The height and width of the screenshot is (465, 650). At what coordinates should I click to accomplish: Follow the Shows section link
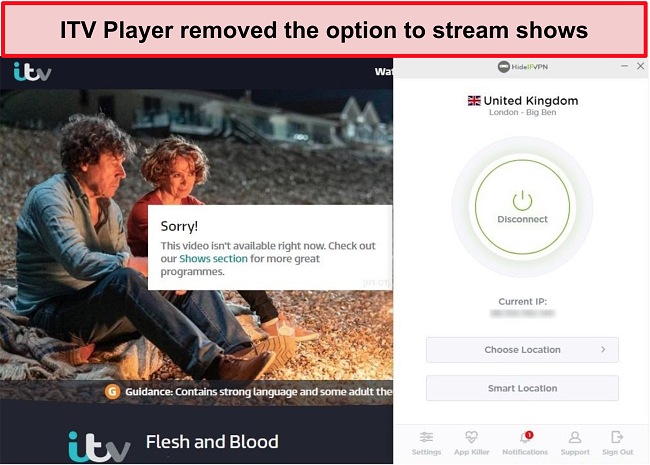pos(213,259)
